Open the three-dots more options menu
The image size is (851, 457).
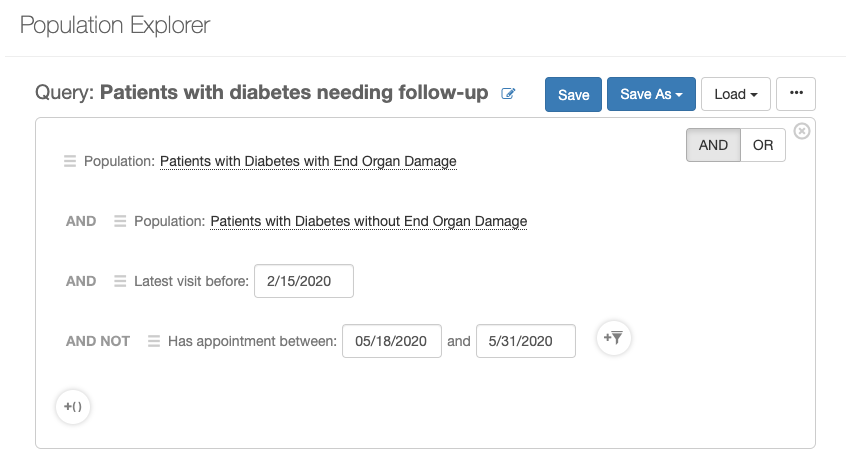(796, 94)
